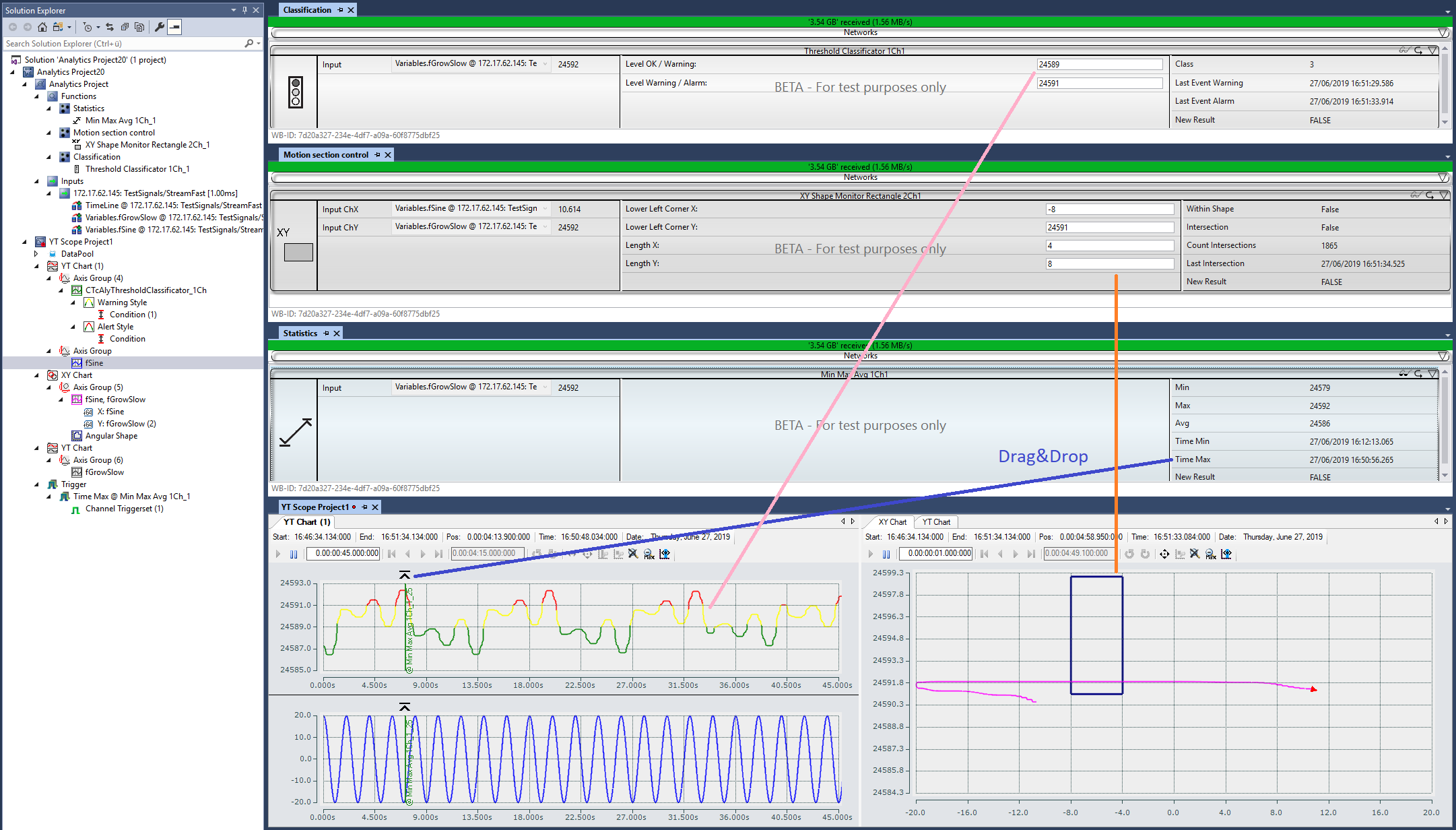The height and width of the screenshot is (830, 1456).
Task: Jump to start in YT Chart (1) toolbar
Action: click(x=392, y=554)
